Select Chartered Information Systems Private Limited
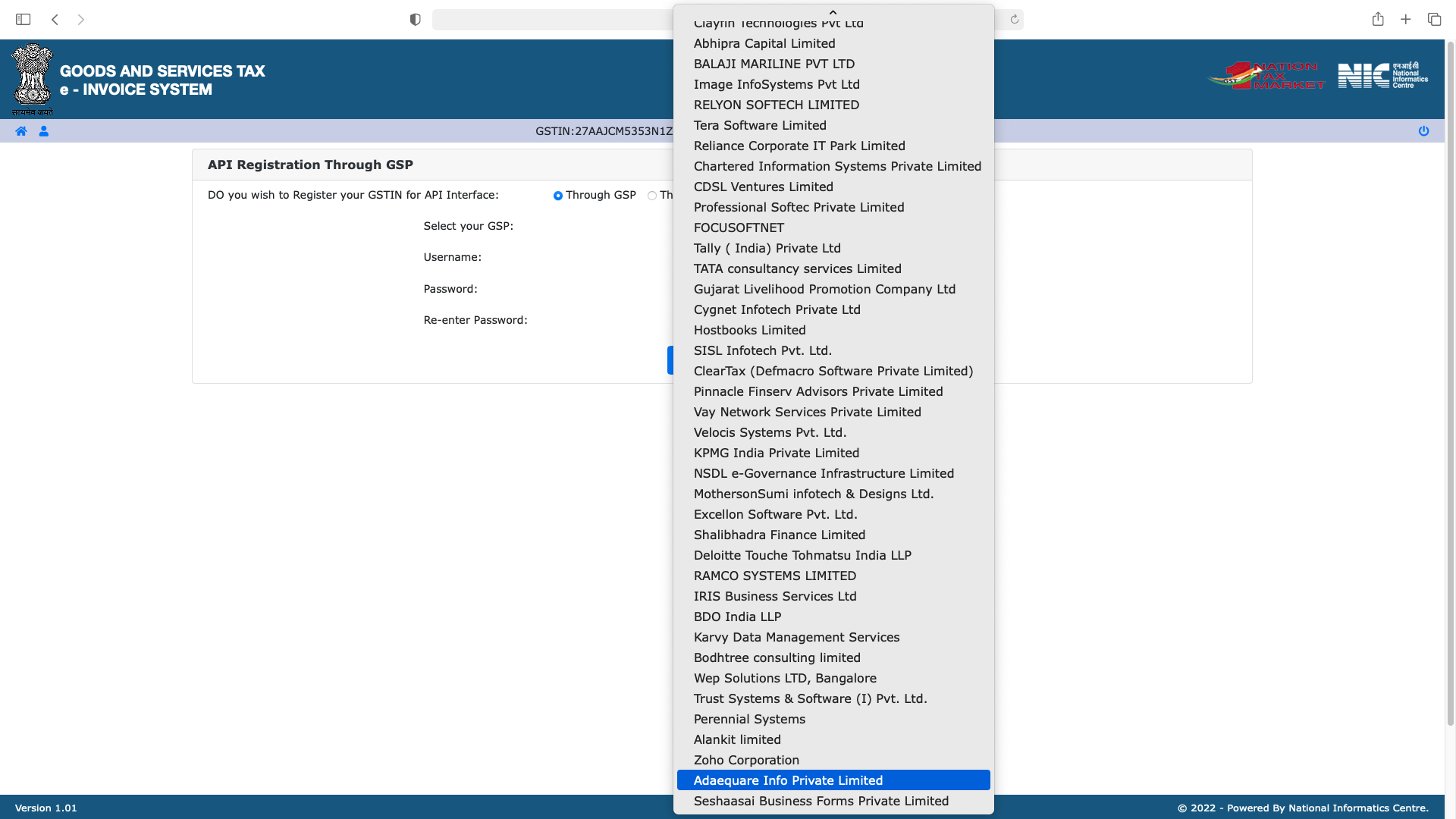The image size is (1456, 819). coord(833,167)
